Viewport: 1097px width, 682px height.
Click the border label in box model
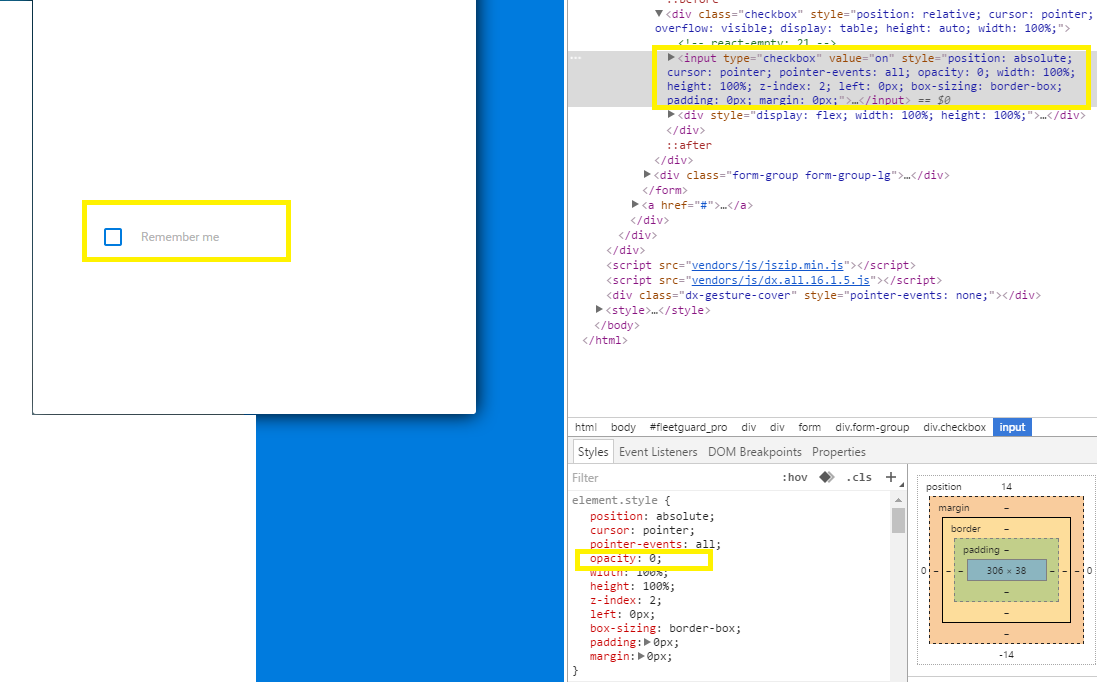(x=965, y=529)
